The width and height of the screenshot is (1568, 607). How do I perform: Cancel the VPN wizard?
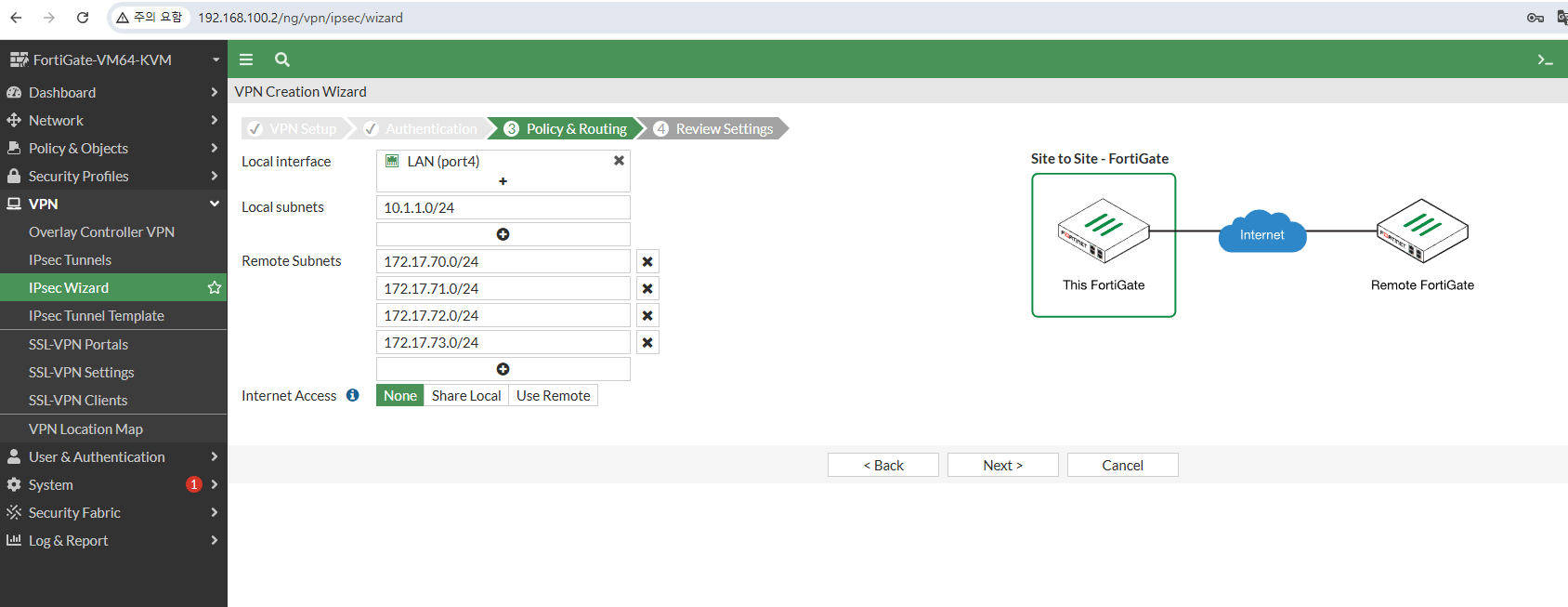coord(1123,465)
